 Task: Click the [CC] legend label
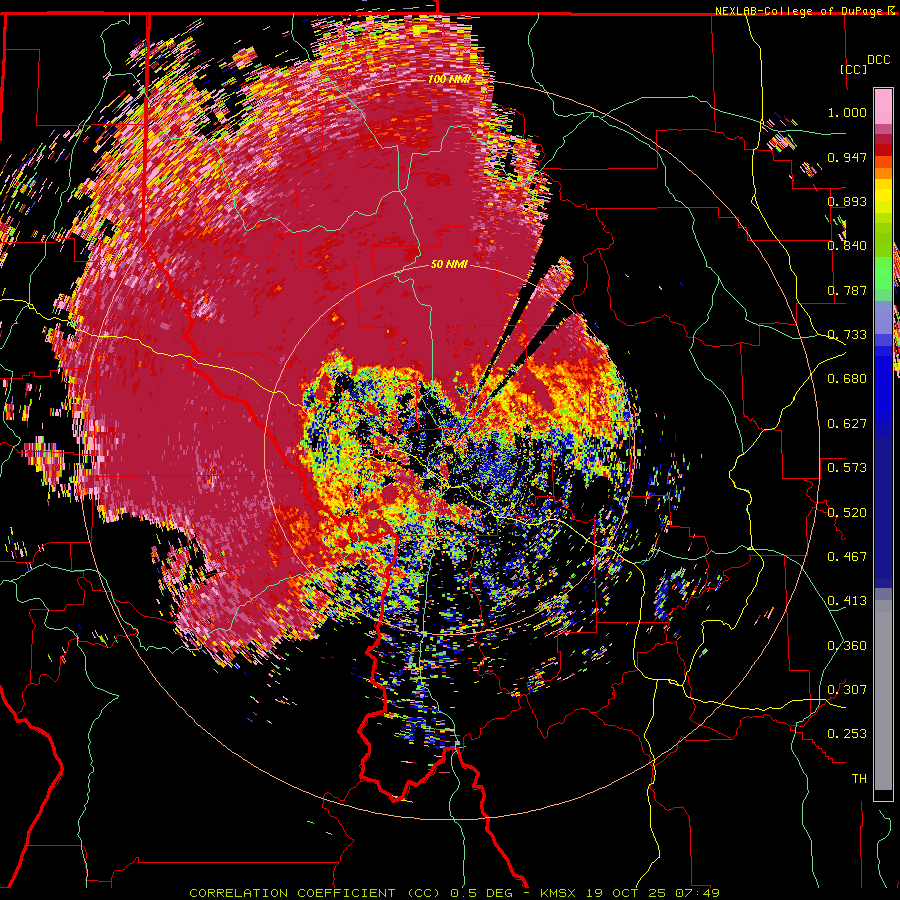(853, 69)
